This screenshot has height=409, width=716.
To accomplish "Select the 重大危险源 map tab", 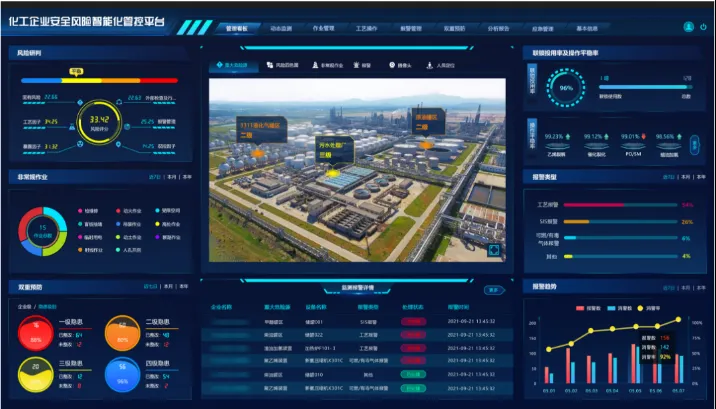I will click(236, 66).
